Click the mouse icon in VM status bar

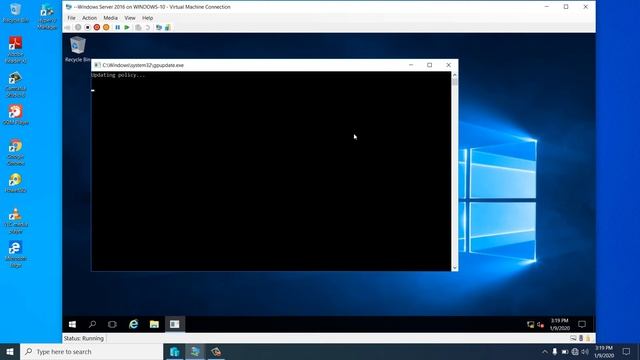click(581, 338)
